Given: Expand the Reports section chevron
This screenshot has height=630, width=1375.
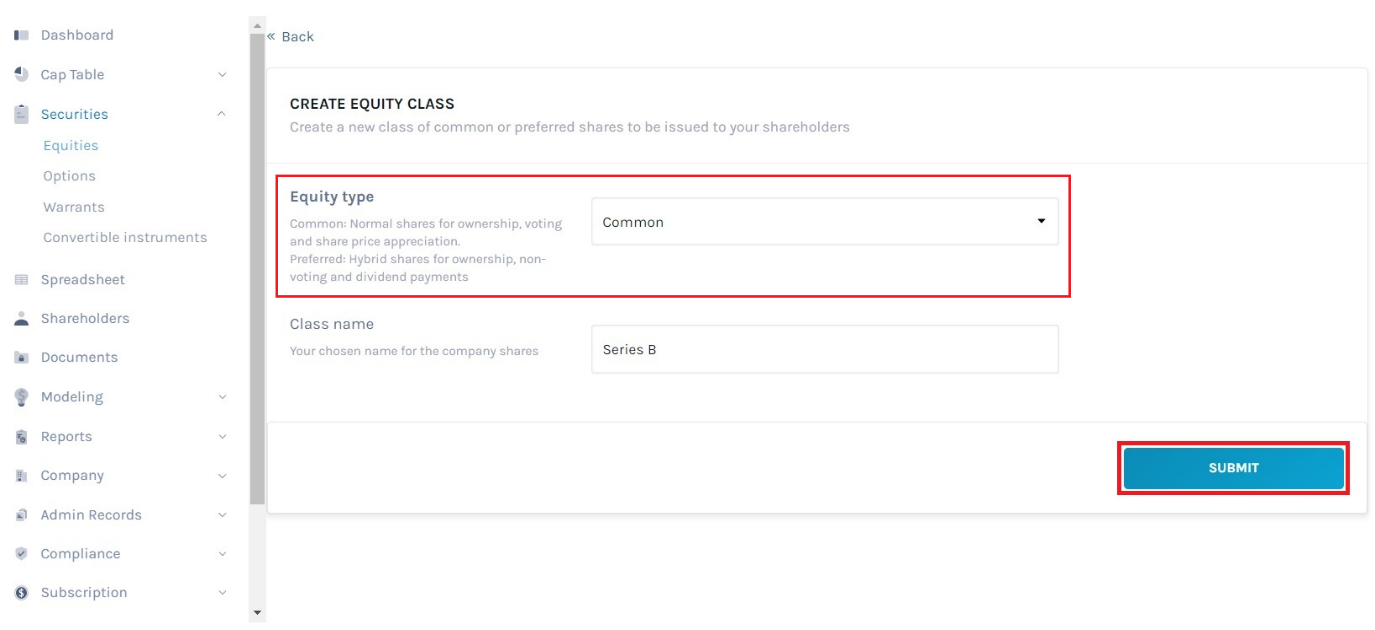Looking at the screenshot, I should [x=222, y=437].
